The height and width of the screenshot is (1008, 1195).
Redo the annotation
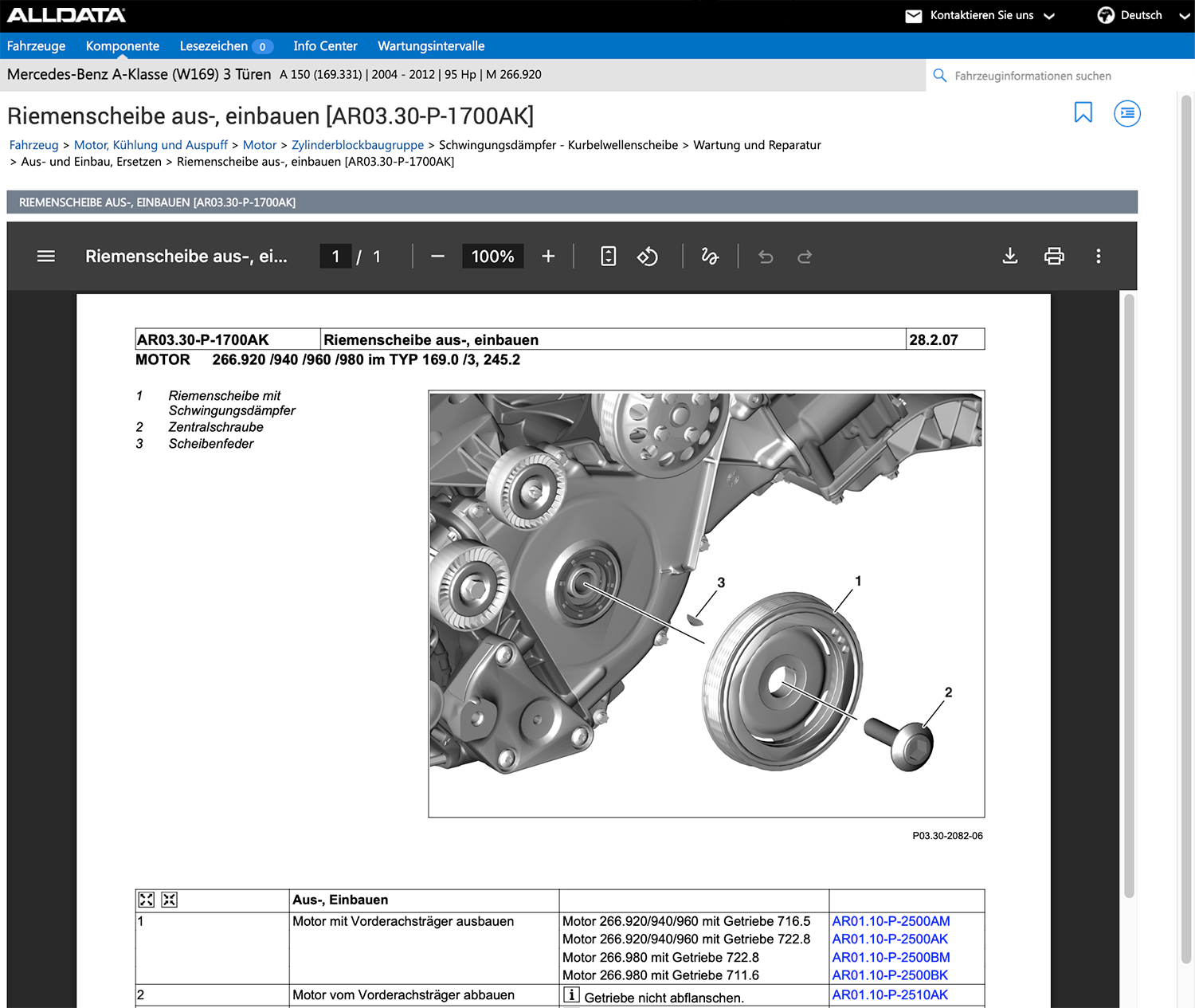pyautogui.click(x=805, y=257)
